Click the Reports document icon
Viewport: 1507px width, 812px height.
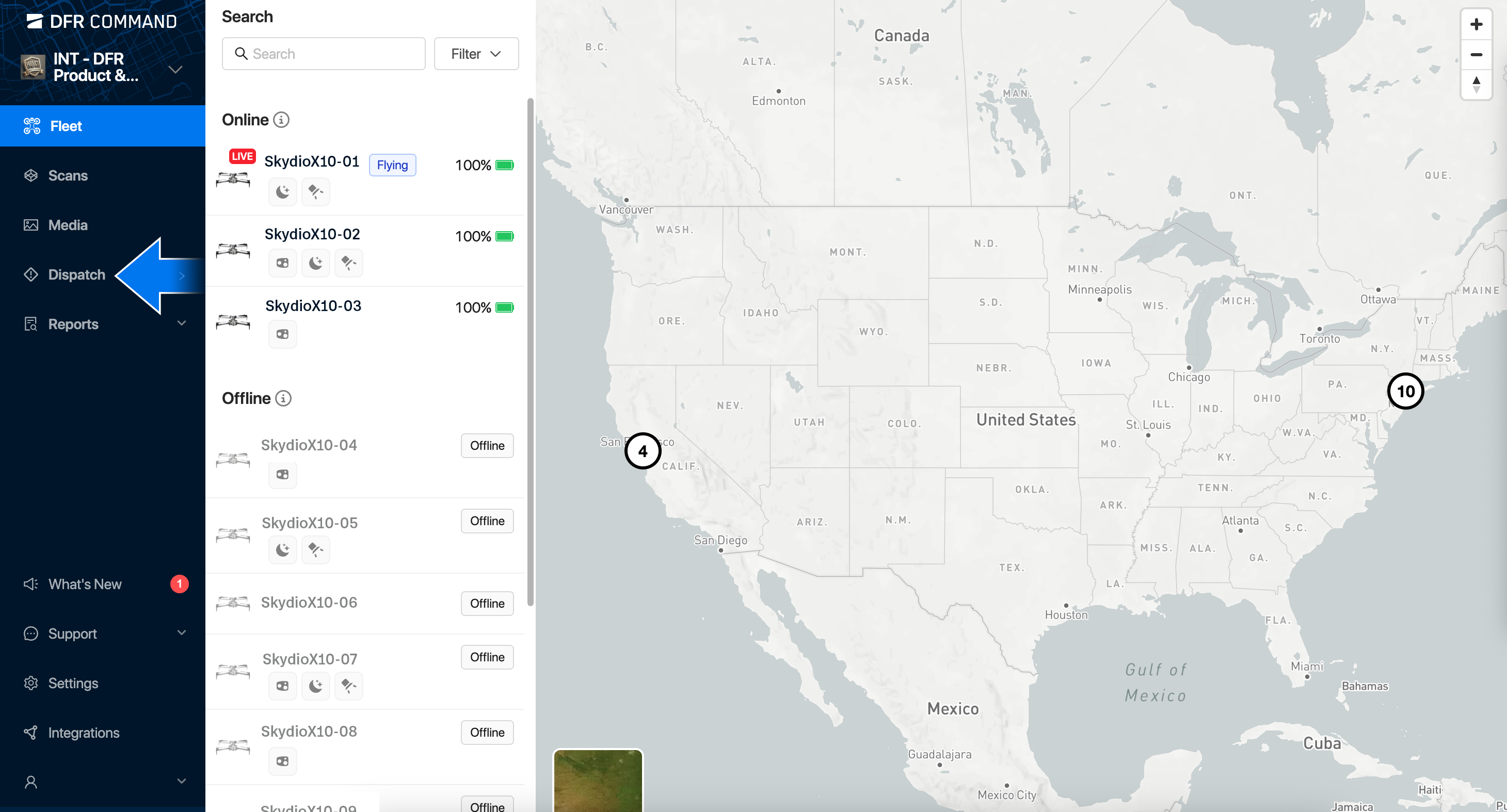click(31, 324)
